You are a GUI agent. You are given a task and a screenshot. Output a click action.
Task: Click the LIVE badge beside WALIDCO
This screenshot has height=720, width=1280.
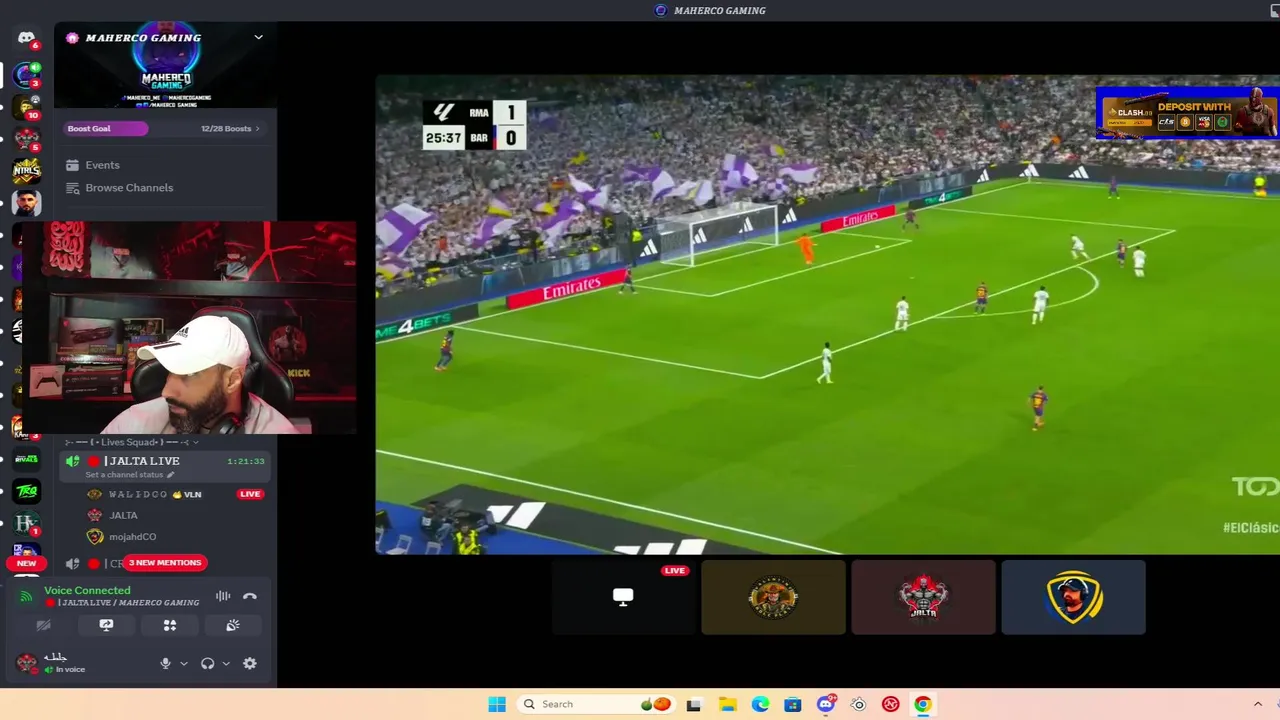pyautogui.click(x=250, y=494)
